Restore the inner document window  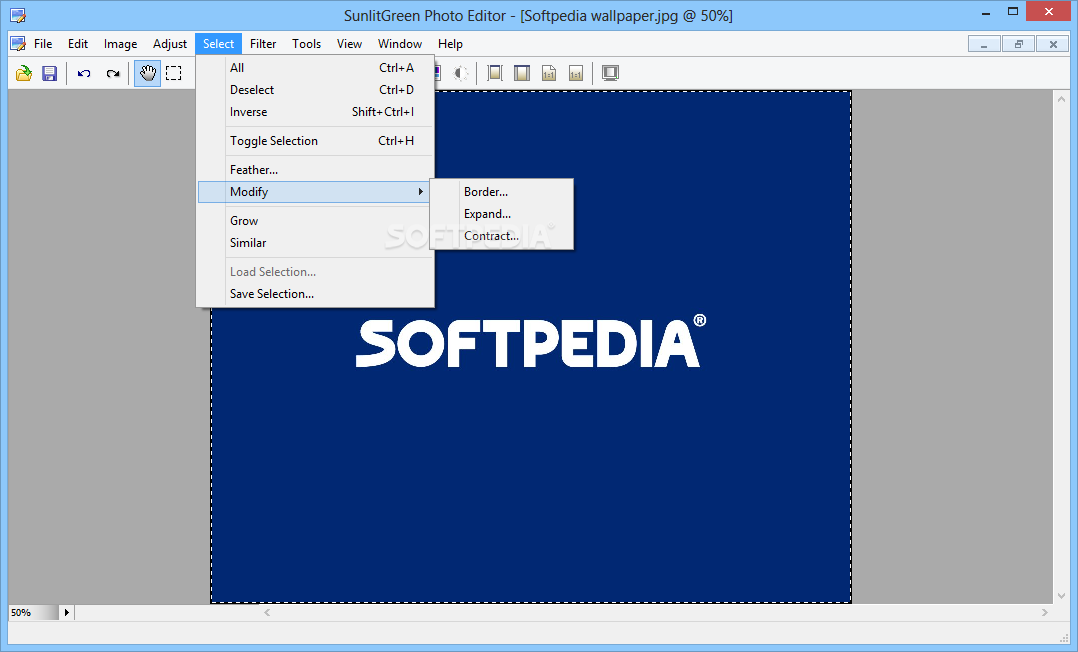pyautogui.click(x=1019, y=44)
